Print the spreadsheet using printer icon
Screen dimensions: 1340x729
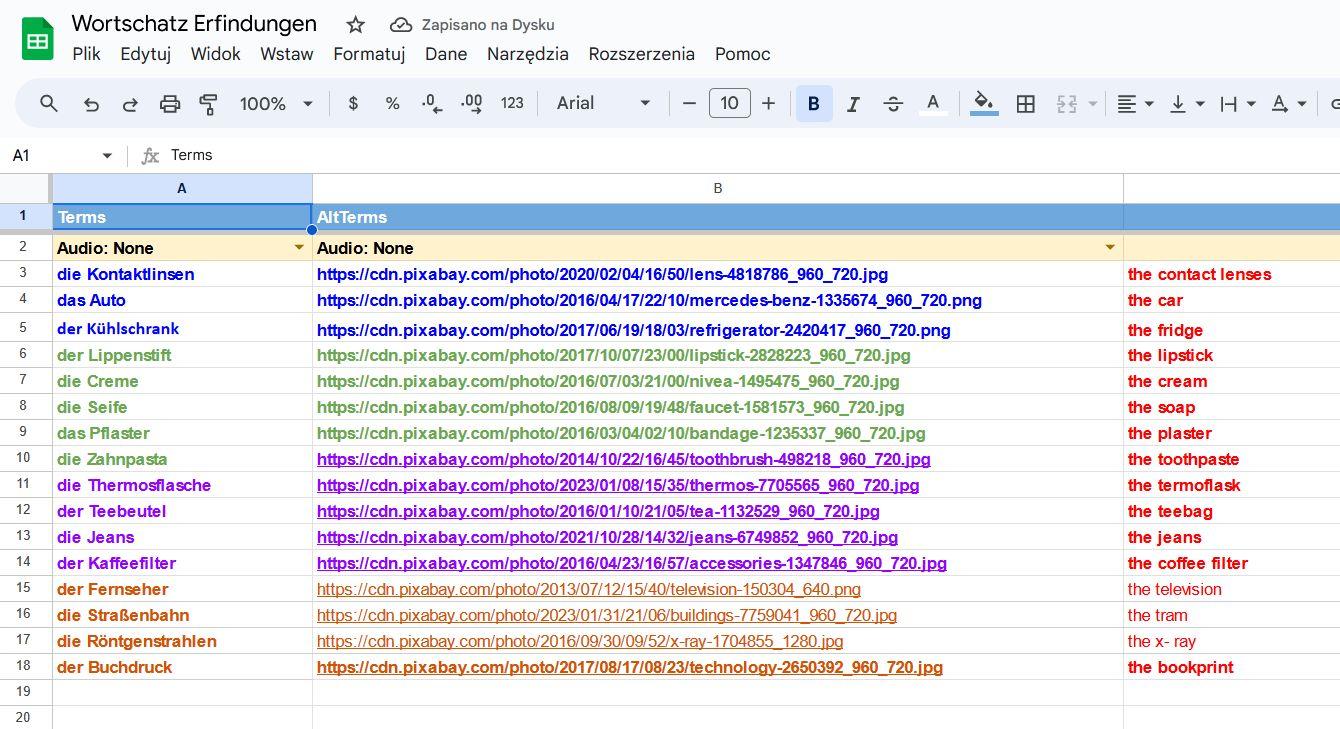(170, 103)
